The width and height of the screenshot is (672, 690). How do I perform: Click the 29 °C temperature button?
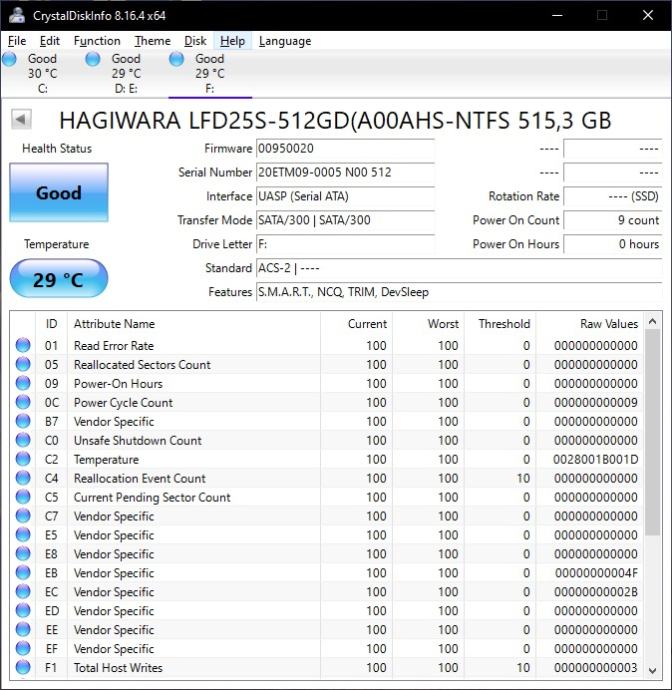[58, 279]
